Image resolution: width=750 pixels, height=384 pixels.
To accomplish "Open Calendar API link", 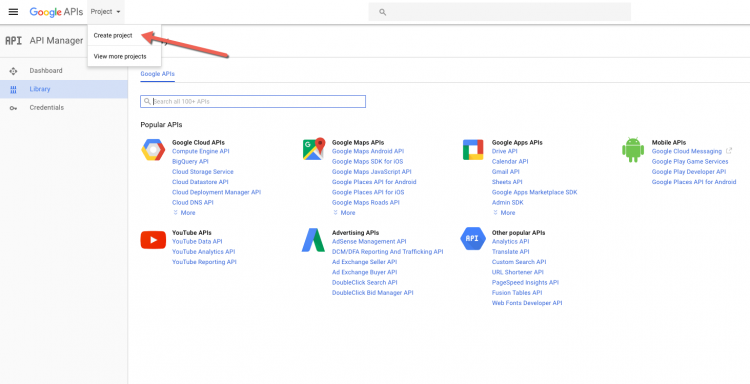I will coord(510,162).
